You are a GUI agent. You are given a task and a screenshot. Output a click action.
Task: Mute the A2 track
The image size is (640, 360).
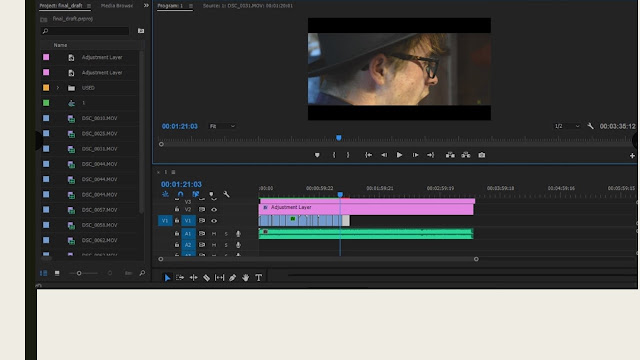click(213, 245)
